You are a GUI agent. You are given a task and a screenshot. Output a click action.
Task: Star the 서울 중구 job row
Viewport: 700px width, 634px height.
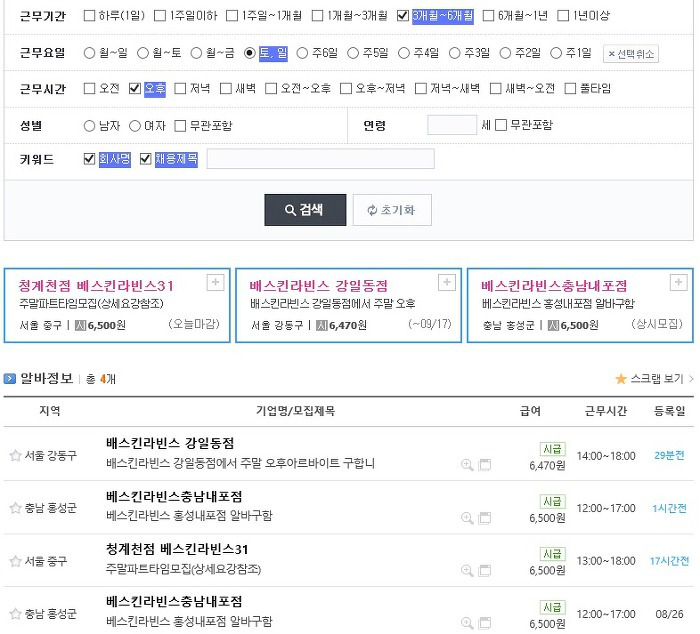tap(15, 561)
